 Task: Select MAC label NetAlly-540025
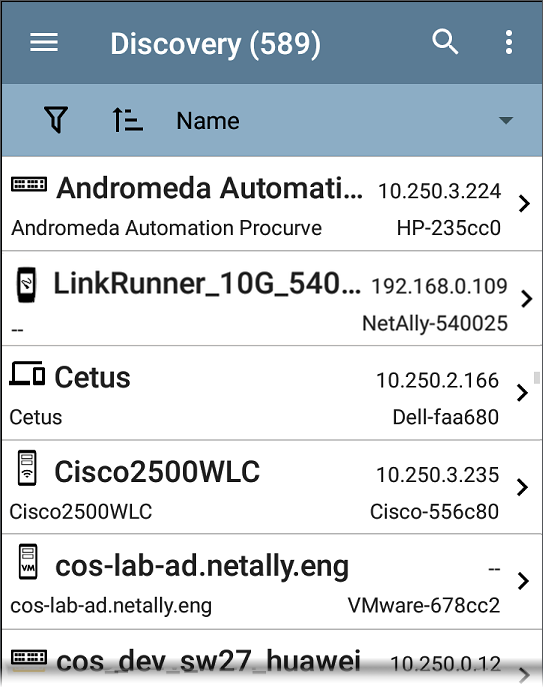click(x=435, y=323)
